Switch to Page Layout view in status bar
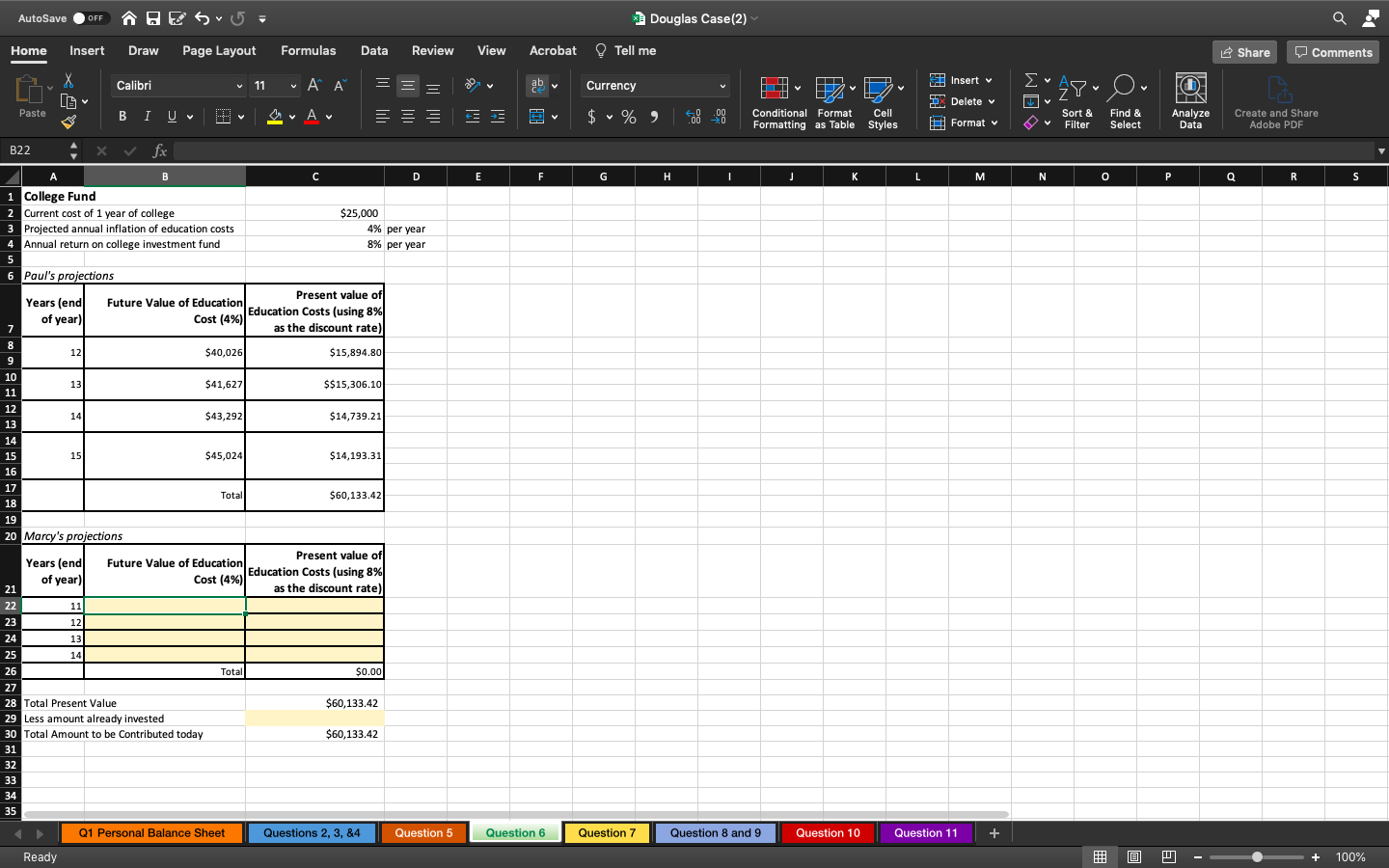1389x868 pixels. tap(1134, 856)
